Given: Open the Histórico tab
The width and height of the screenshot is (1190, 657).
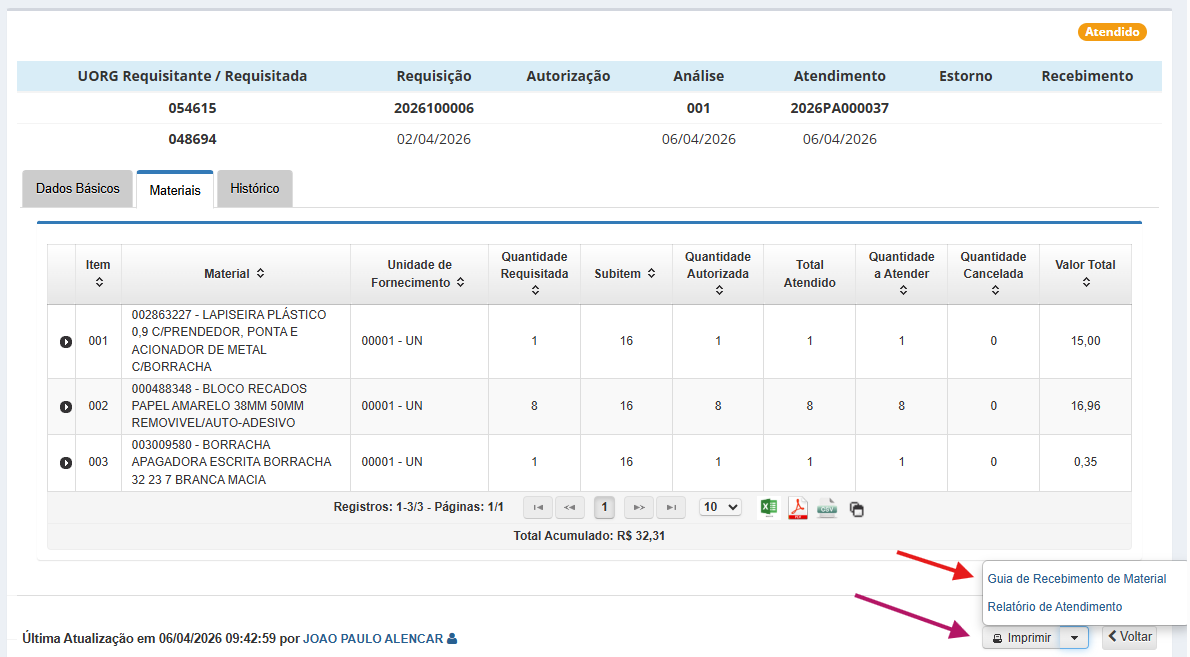Looking at the screenshot, I should point(255,188).
